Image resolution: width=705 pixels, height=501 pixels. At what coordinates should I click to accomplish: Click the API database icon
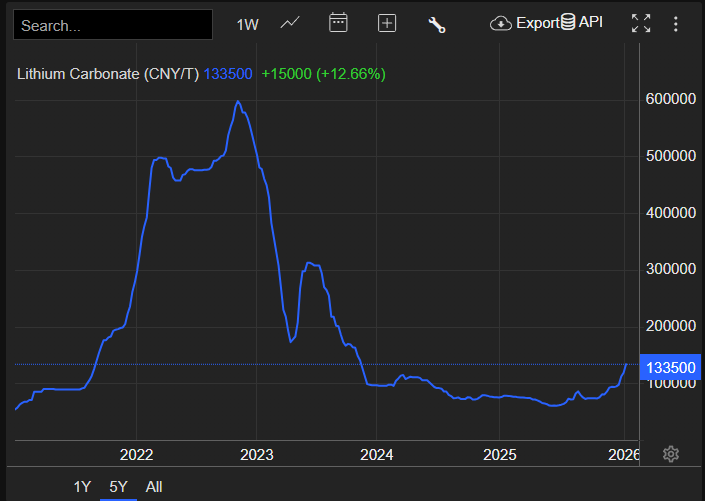[x=568, y=22]
